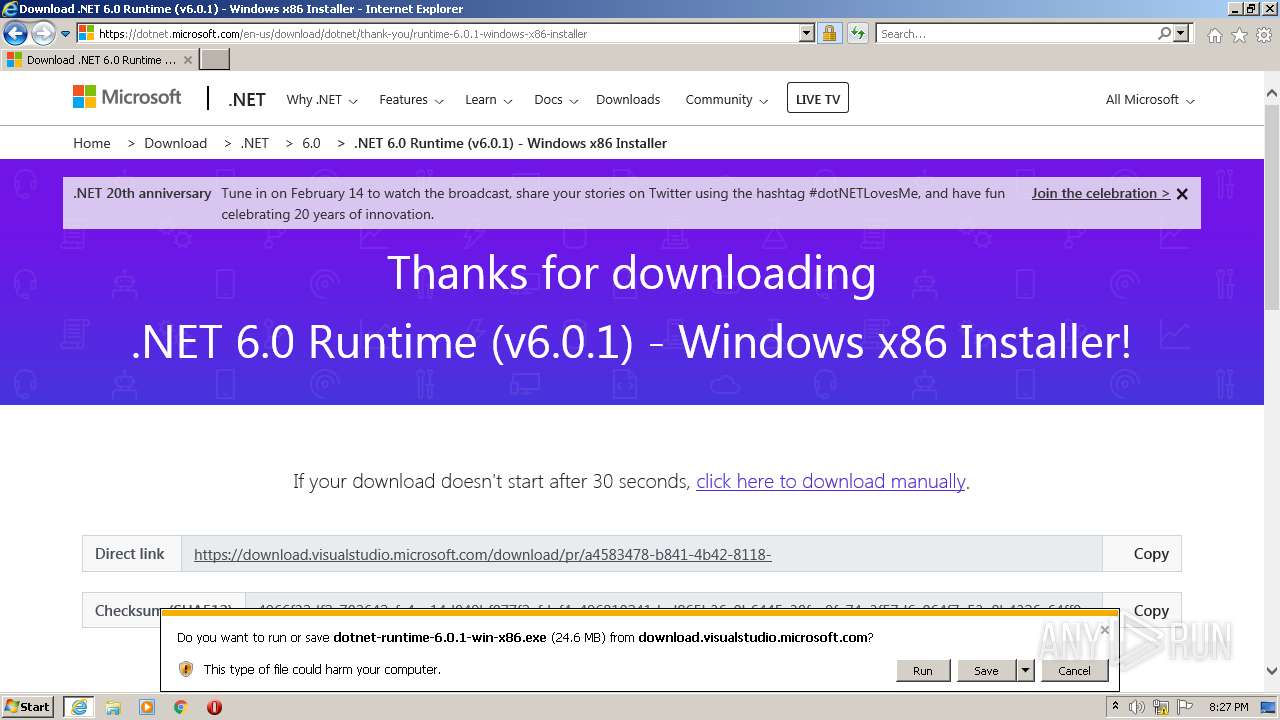Run the dotnet-runtime installer
Screen dimensions: 1280x720
coord(922,670)
